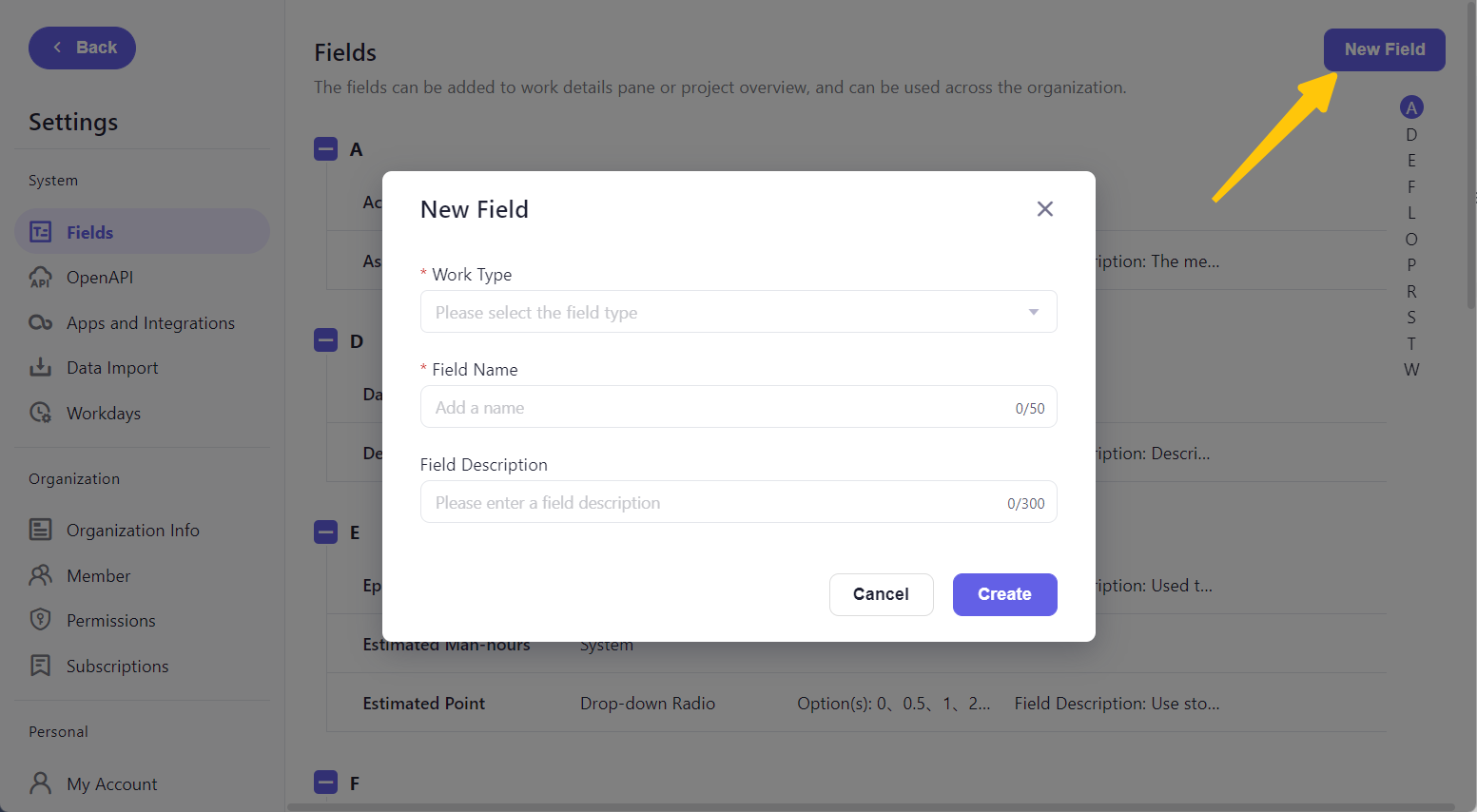The width and height of the screenshot is (1477, 812).
Task: Open the Member settings page
Action: [x=99, y=575]
